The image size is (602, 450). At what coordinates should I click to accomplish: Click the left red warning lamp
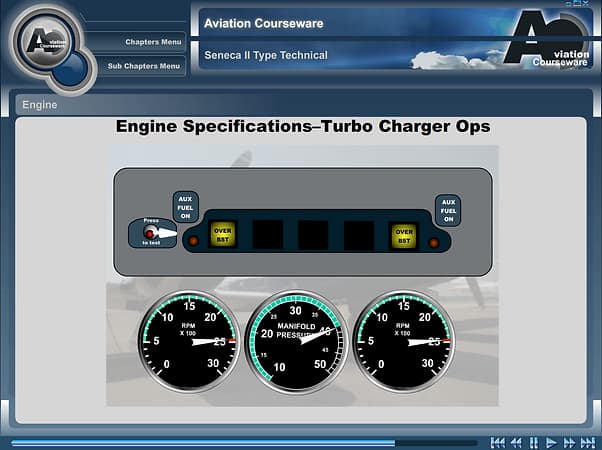pos(194,241)
